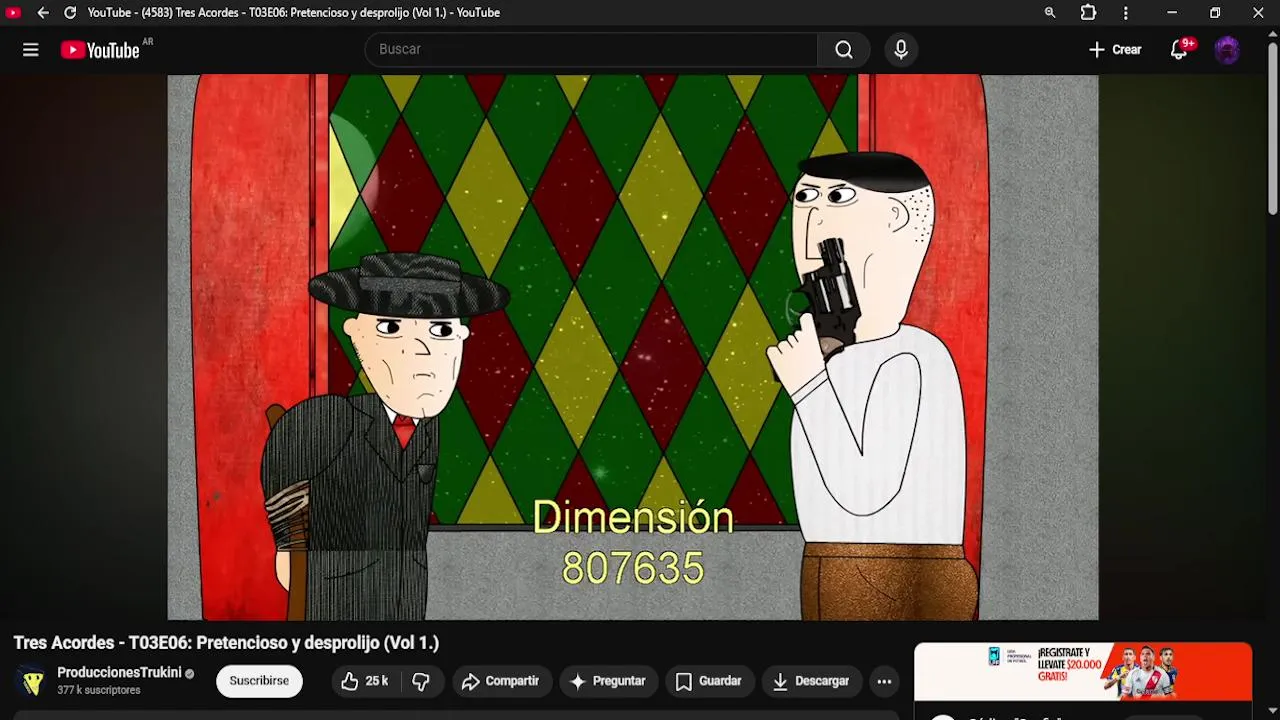Click the Buscar search field
Image resolution: width=1280 pixels, height=720 pixels.
tap(591, 49)
